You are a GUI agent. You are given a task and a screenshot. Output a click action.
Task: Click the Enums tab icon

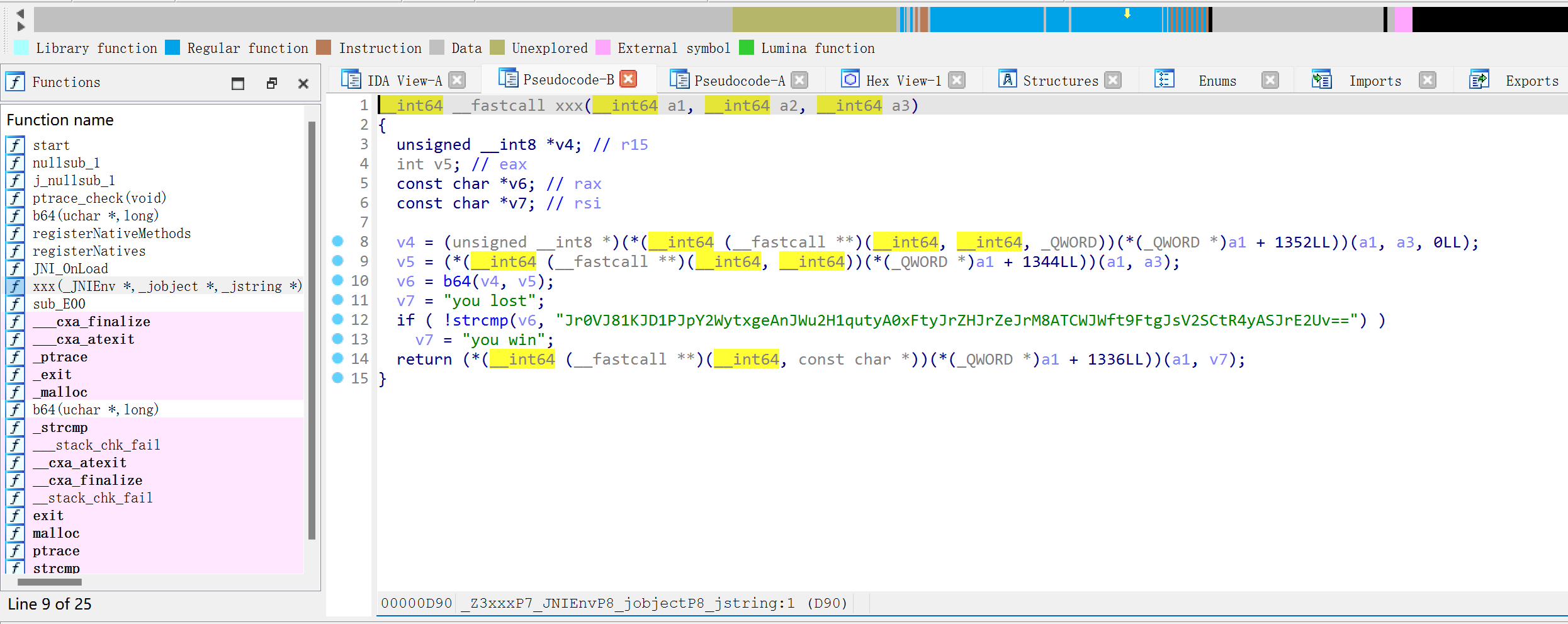pos(1165,80)
